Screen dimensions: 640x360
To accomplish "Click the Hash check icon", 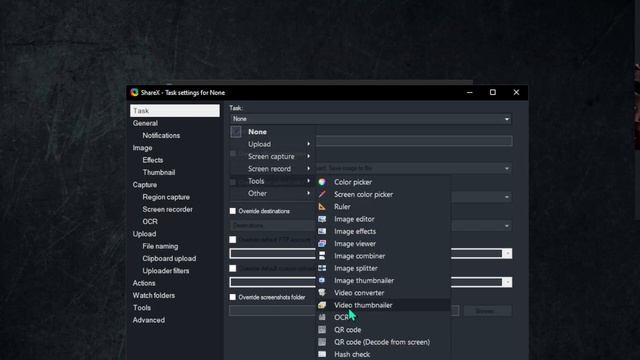I will (322, 354).
